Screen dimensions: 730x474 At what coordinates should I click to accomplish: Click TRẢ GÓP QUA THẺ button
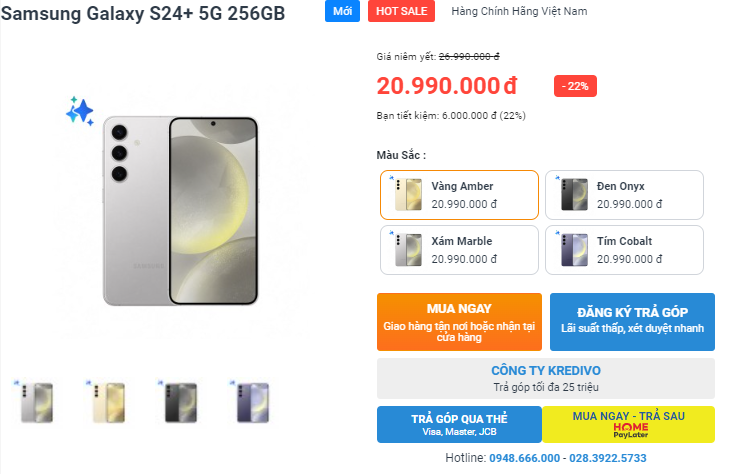click(x=459, y=424)
